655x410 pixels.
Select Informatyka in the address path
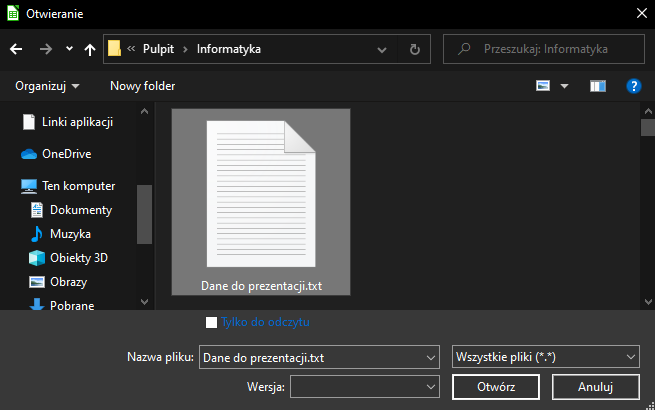[x=228, y=49]
